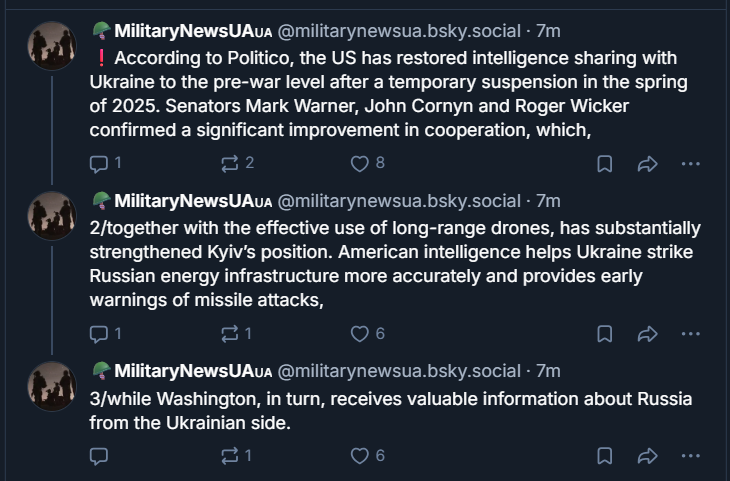
Task: Repost the third post starting with 3/while
Action: pyautogui.click(x=237, y=456)
